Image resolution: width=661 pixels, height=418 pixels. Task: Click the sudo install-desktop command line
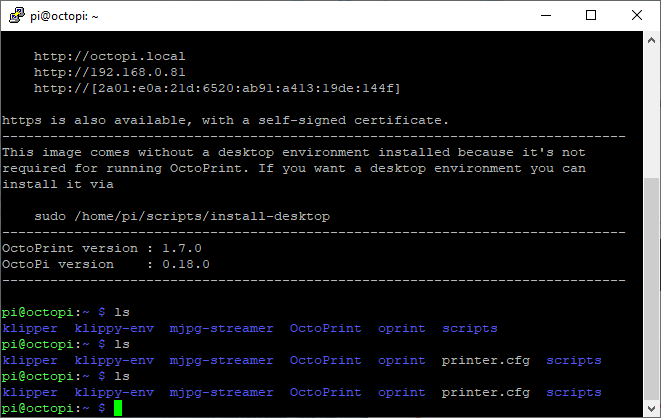pos(182,217)
